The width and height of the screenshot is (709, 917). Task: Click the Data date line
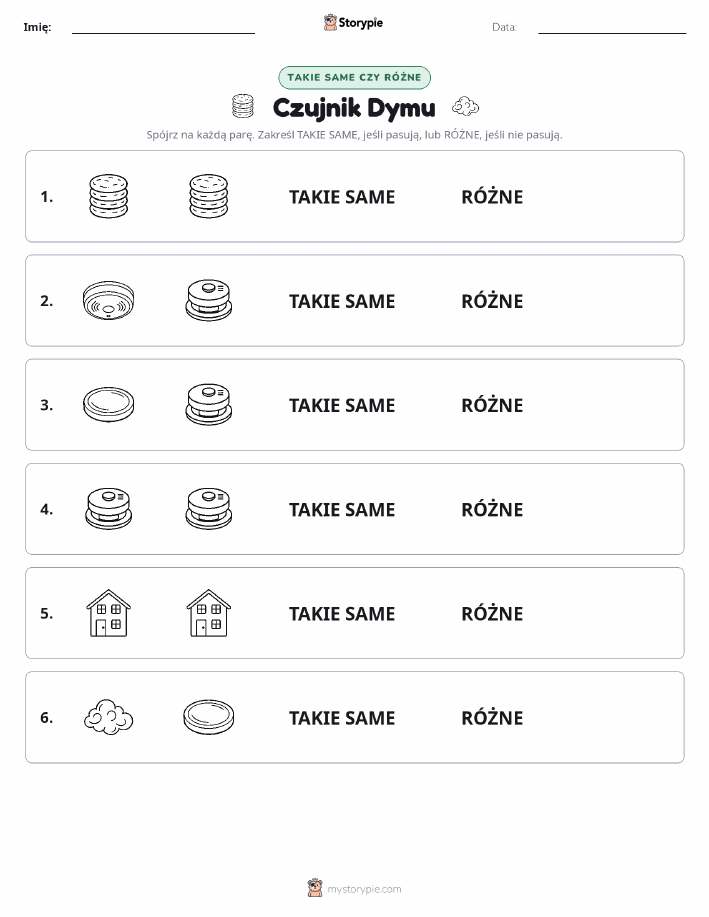[x=612, y=33]
